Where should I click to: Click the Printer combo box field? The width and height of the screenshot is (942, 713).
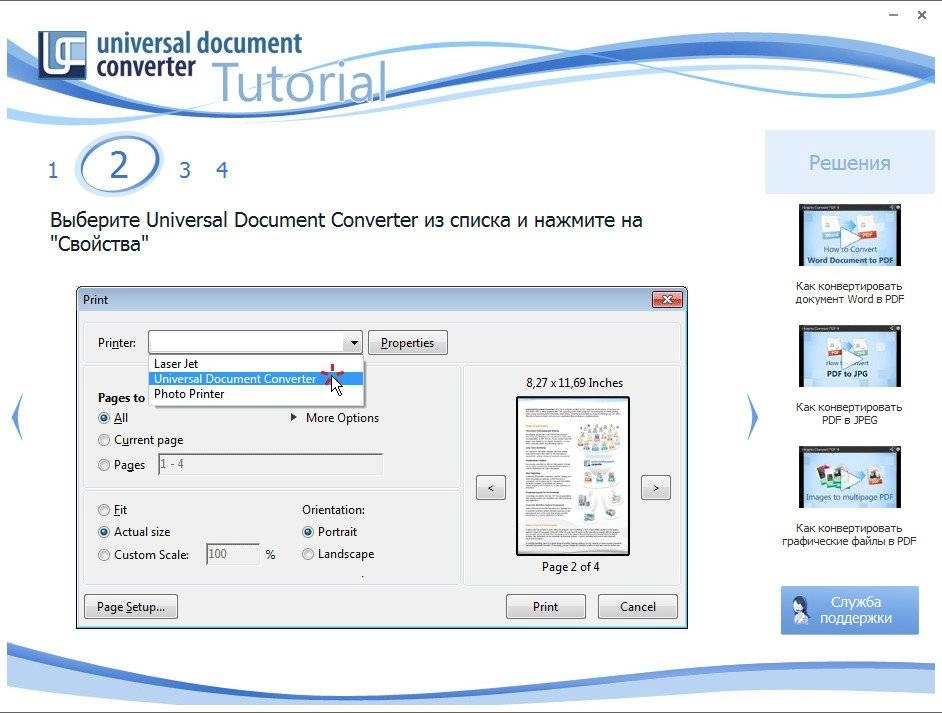[255, 343]
